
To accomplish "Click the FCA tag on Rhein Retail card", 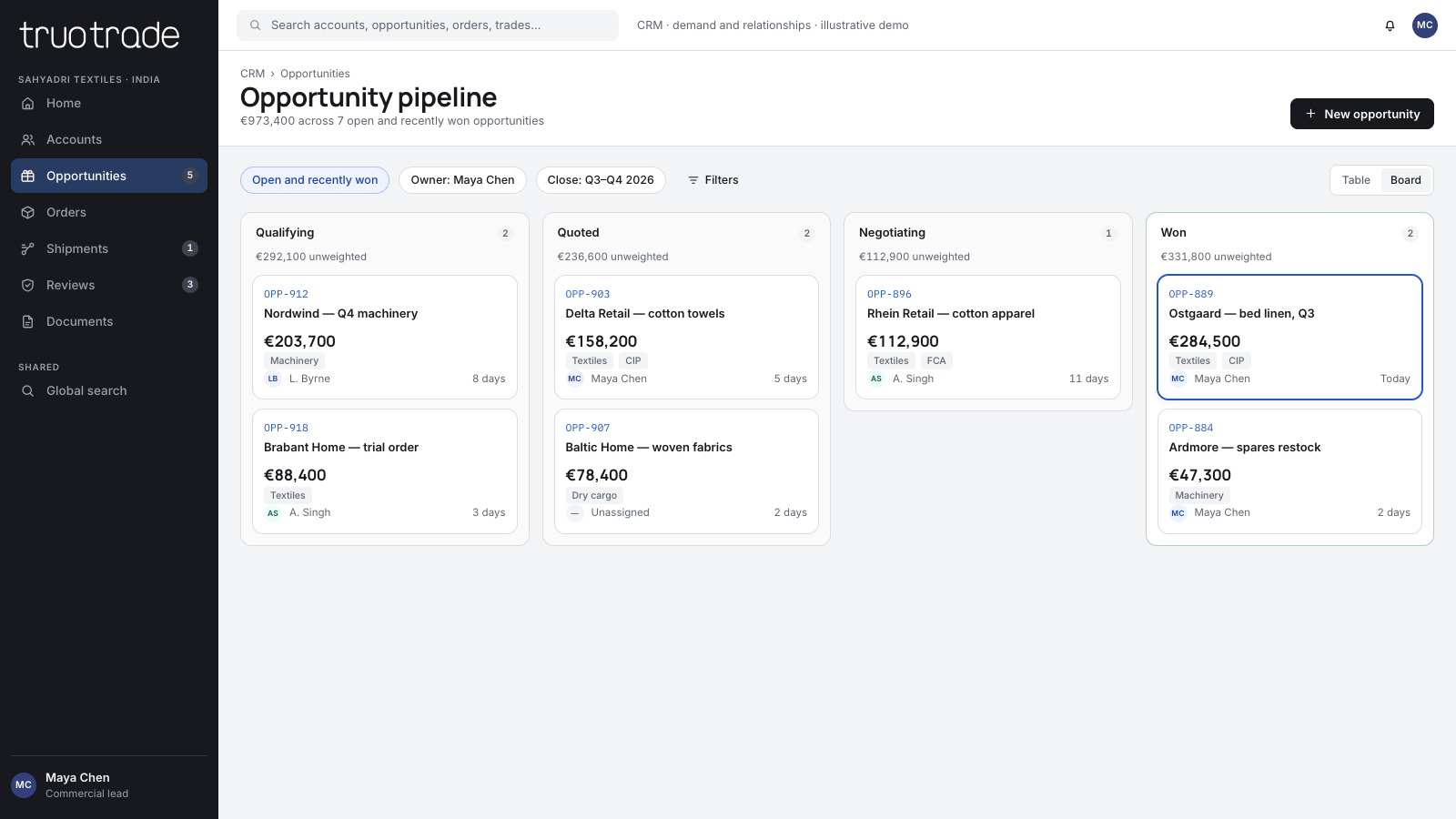I will 936,361.
